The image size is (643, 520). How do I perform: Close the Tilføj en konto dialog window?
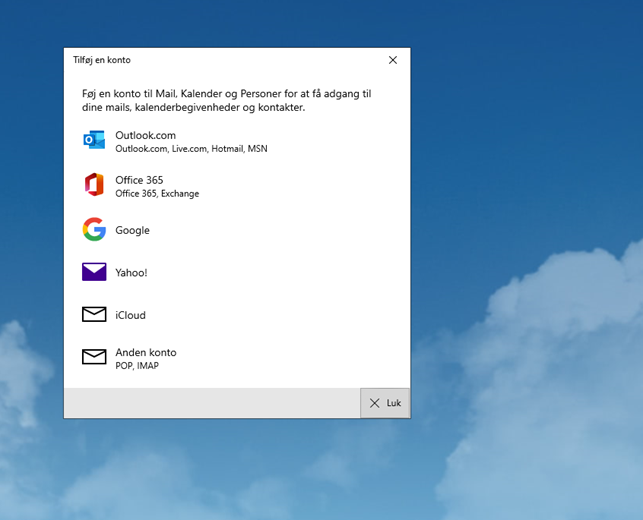[393, 60]
